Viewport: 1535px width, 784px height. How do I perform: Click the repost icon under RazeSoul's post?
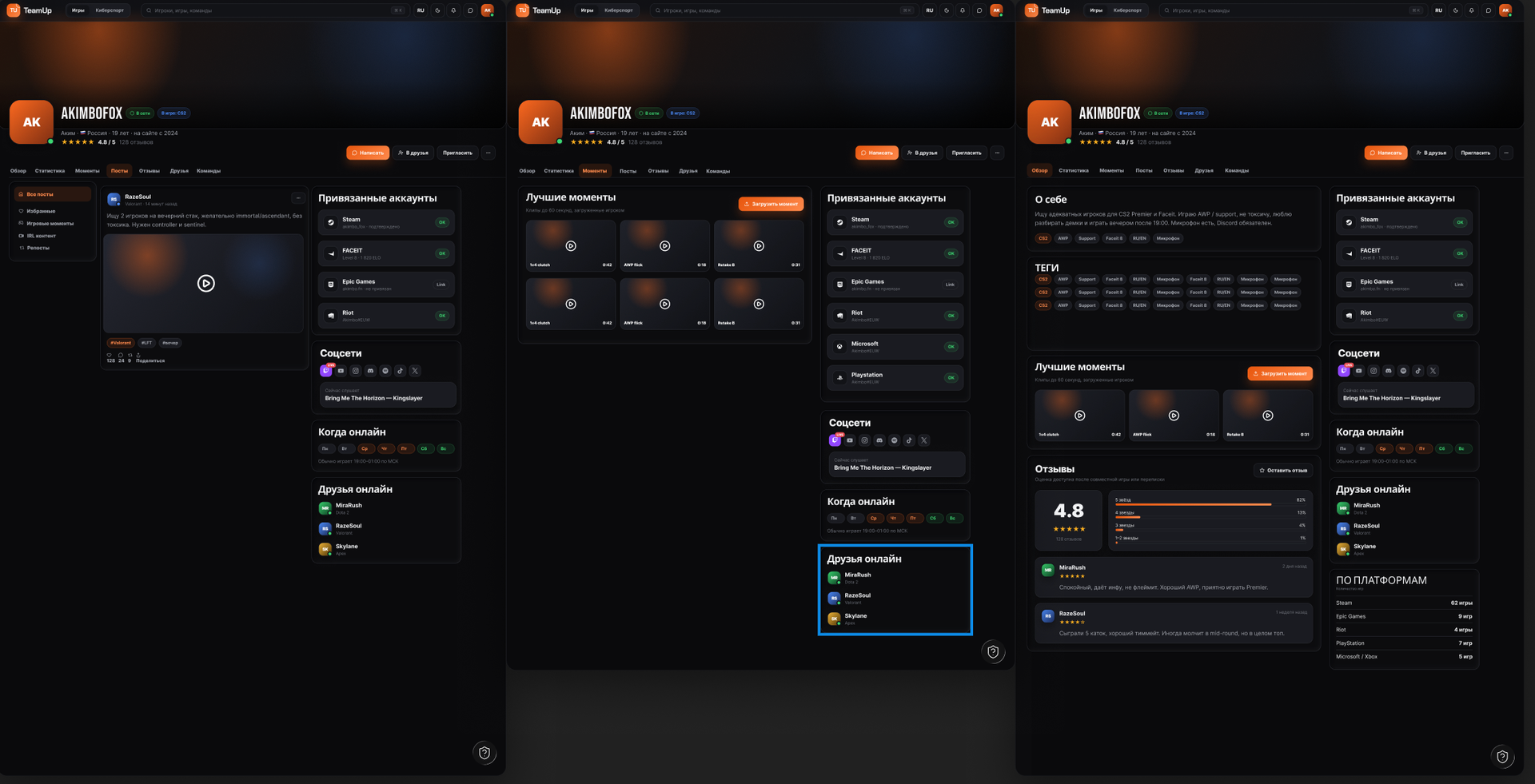pyautogui.click(x=130, y=355)
